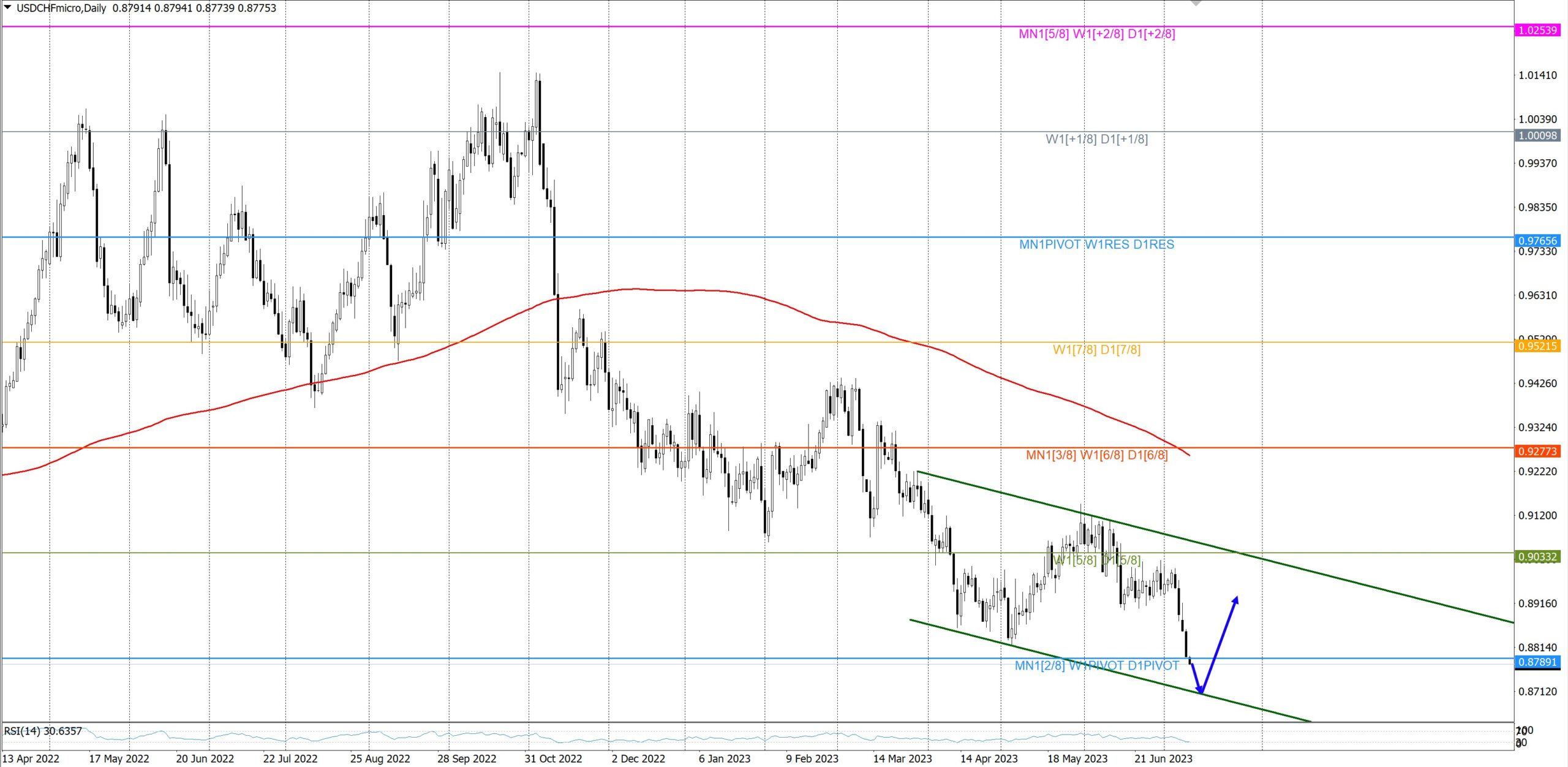Click the blue arrowhead of the forecast arrow
The width and height of the screenshot is (1568, 767).
(1235, 601)
